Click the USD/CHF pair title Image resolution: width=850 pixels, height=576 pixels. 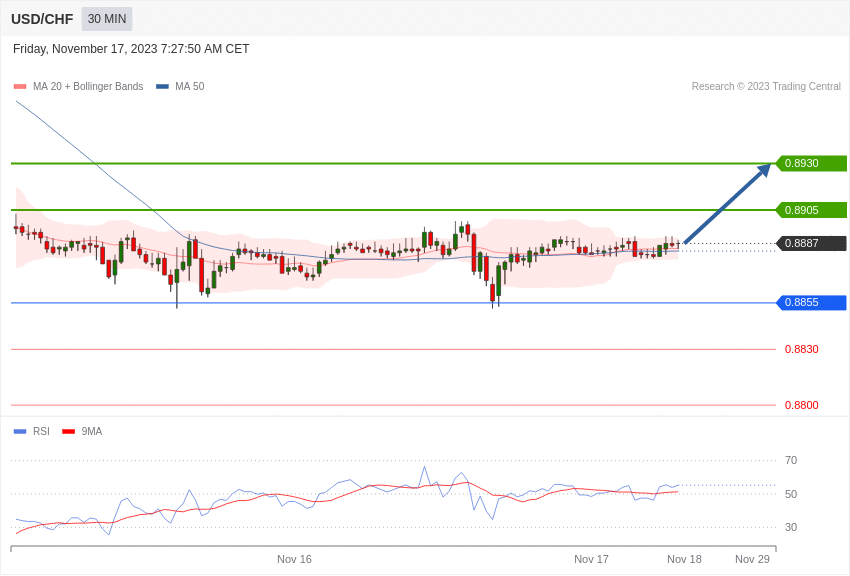42,20
